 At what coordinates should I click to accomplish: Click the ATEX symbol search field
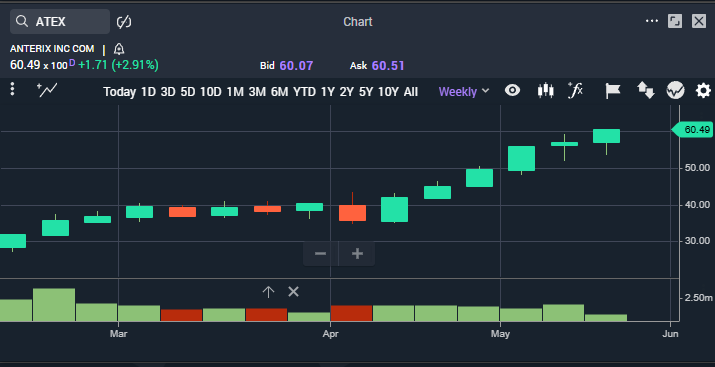pyautogui.click(x=60, y=21)
